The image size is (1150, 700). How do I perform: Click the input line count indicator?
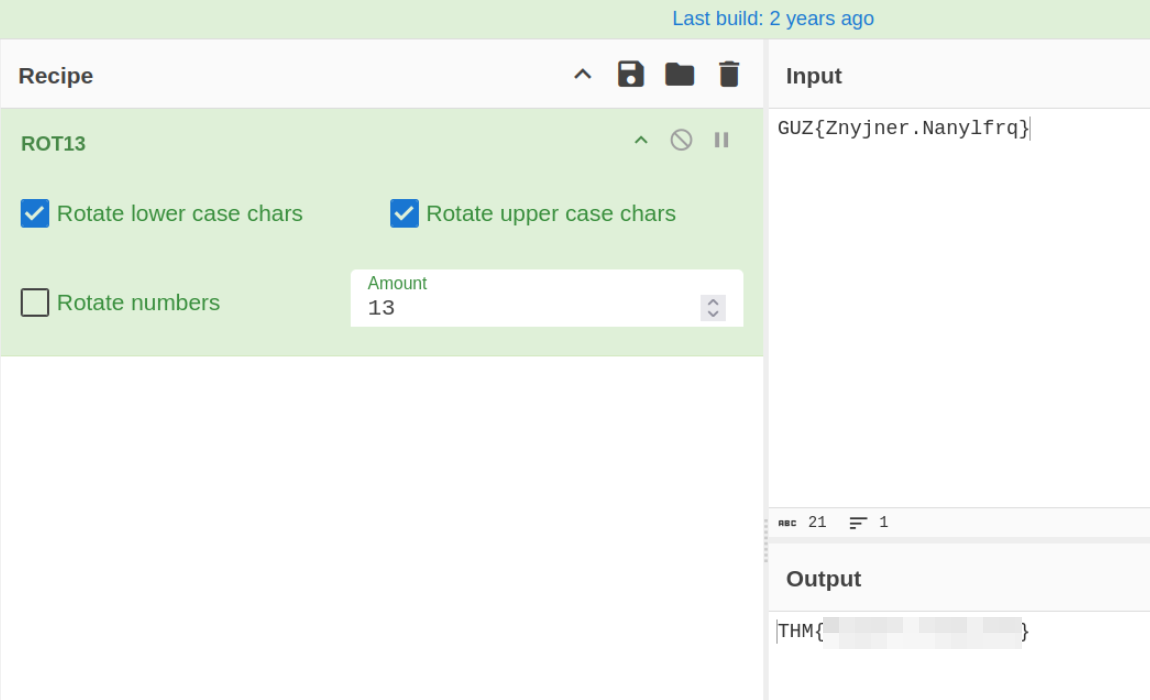(x=869, y=522)
